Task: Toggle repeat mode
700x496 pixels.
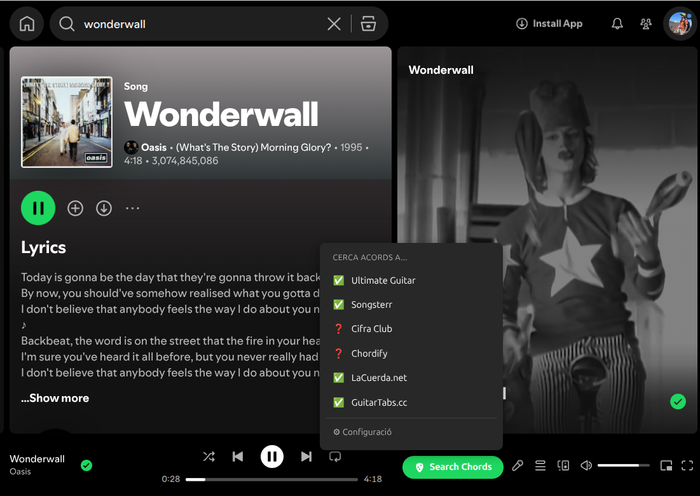Action: tap(335, 456)
